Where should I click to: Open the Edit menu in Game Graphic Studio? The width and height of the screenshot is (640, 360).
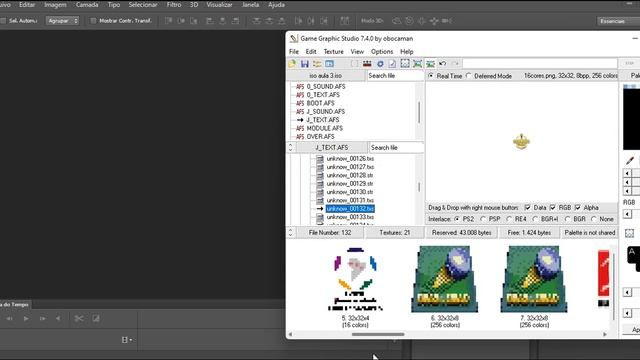311,52
